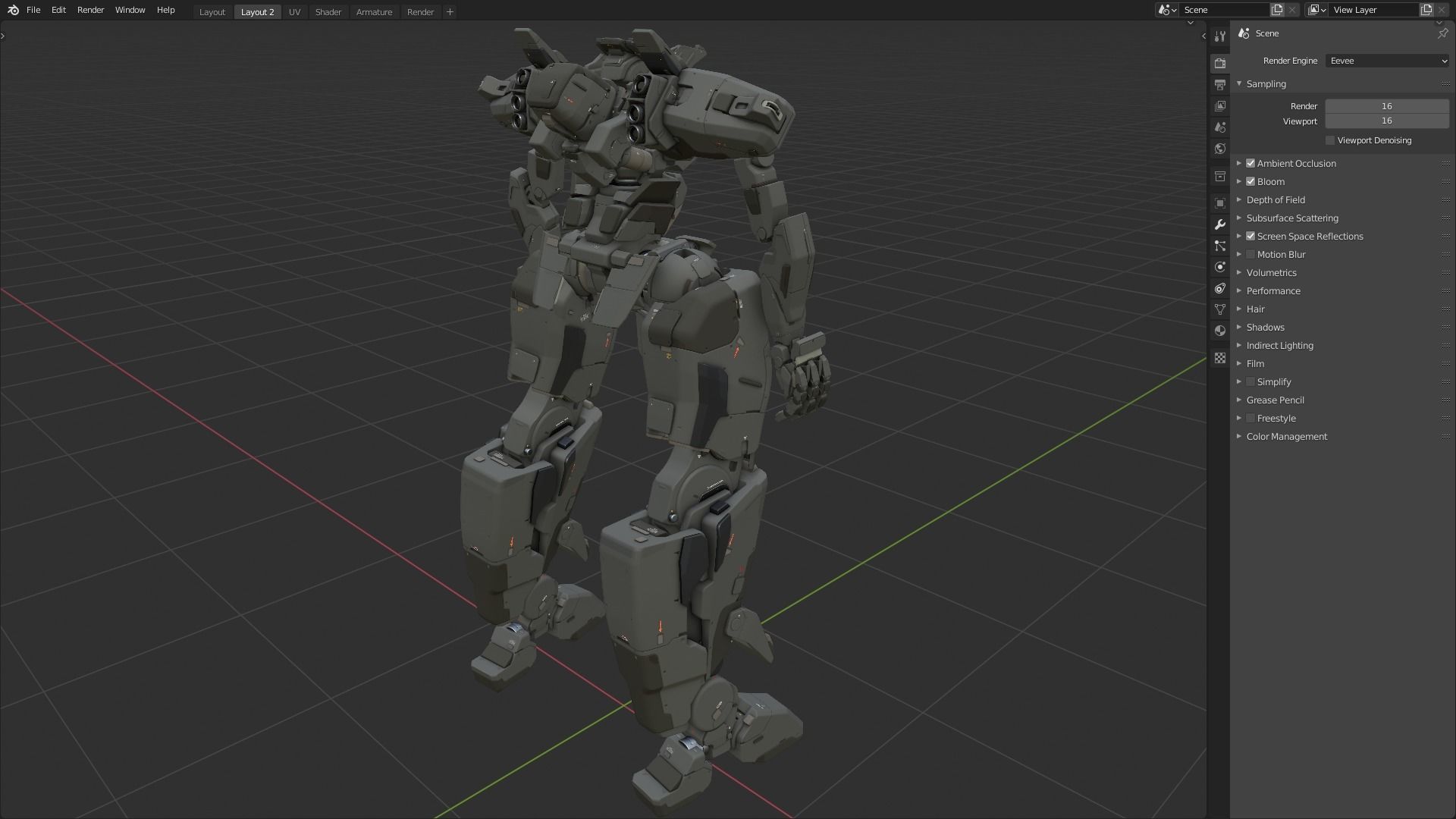This screenshot has height=819, width=1456.
Task: Expand the Subsurface Scattering panel
Action: 1239,218
